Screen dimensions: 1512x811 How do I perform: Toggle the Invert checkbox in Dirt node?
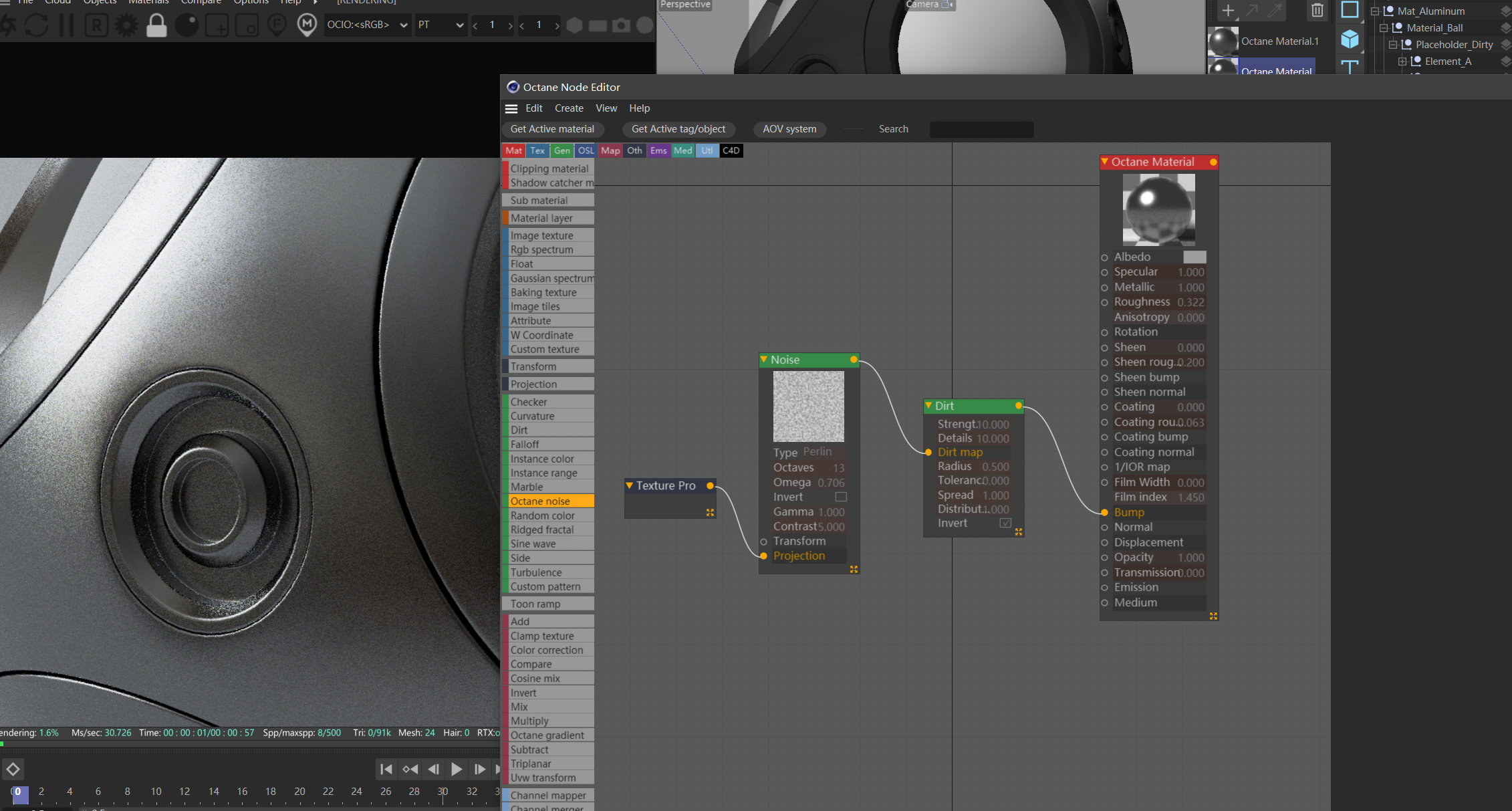tap(1005, 523)
